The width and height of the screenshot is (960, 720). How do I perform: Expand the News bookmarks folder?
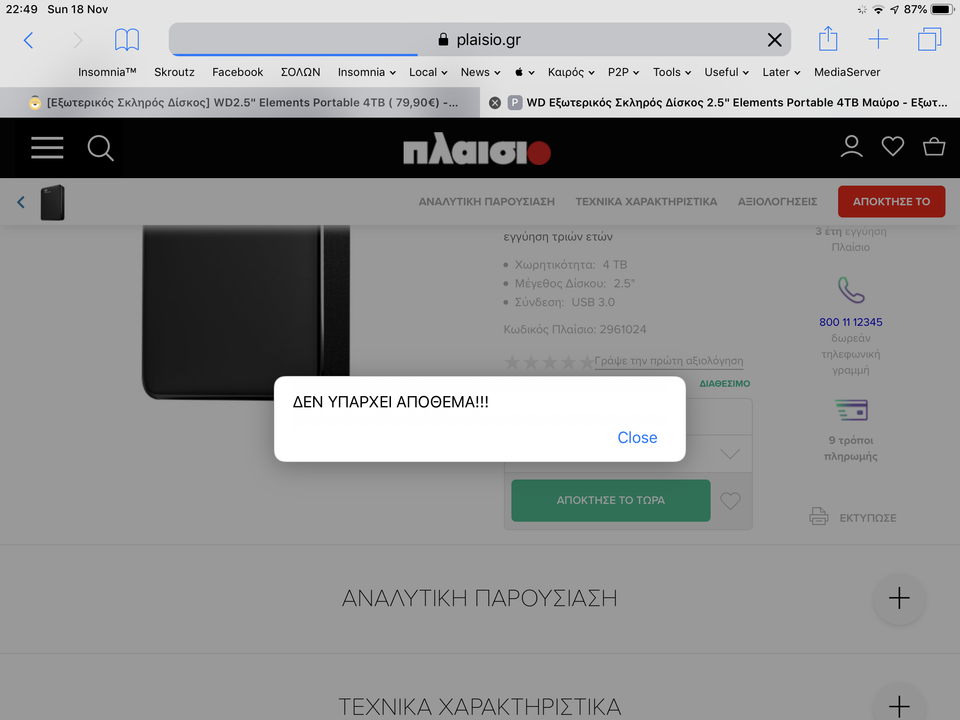[481, 72]
